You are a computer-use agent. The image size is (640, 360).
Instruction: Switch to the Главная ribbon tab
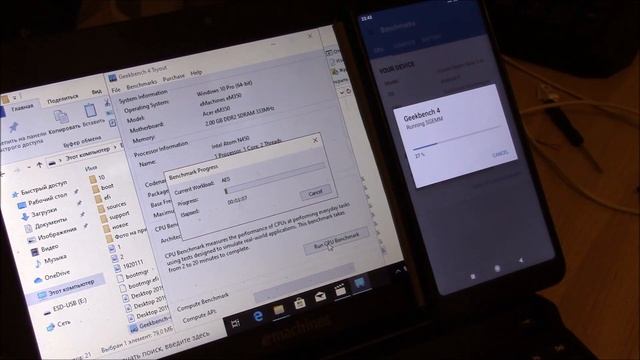(22, 108)
